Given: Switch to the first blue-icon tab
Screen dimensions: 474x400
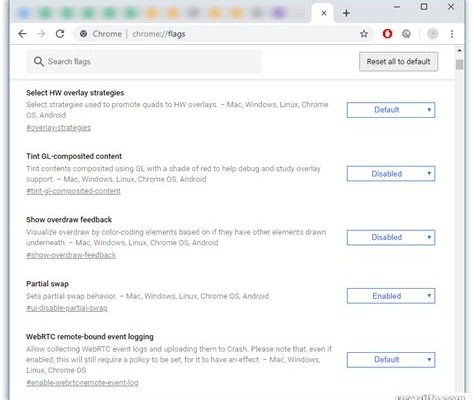Looking at the screenshot, I should coord(24,13).
